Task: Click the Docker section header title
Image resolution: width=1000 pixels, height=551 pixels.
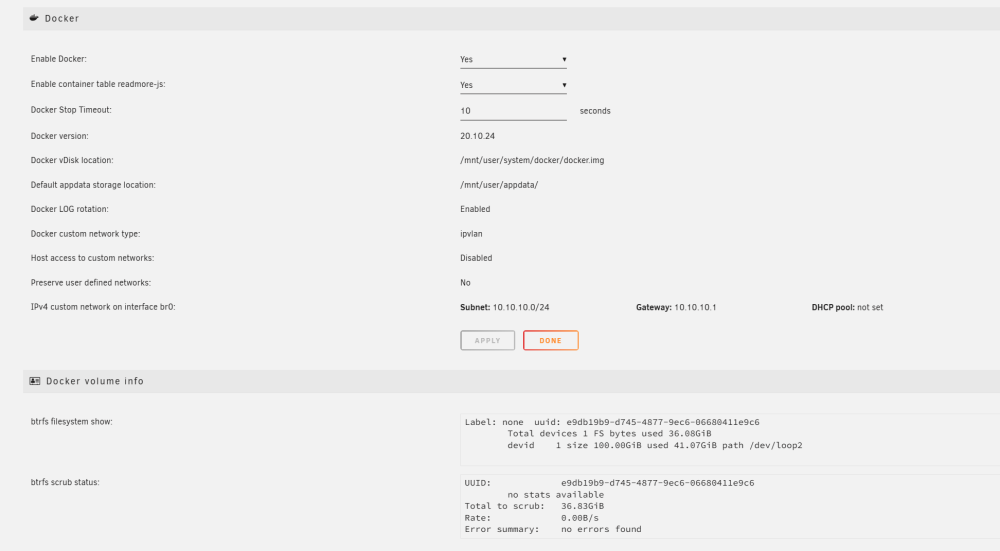Action: click(x=62, y=18)
